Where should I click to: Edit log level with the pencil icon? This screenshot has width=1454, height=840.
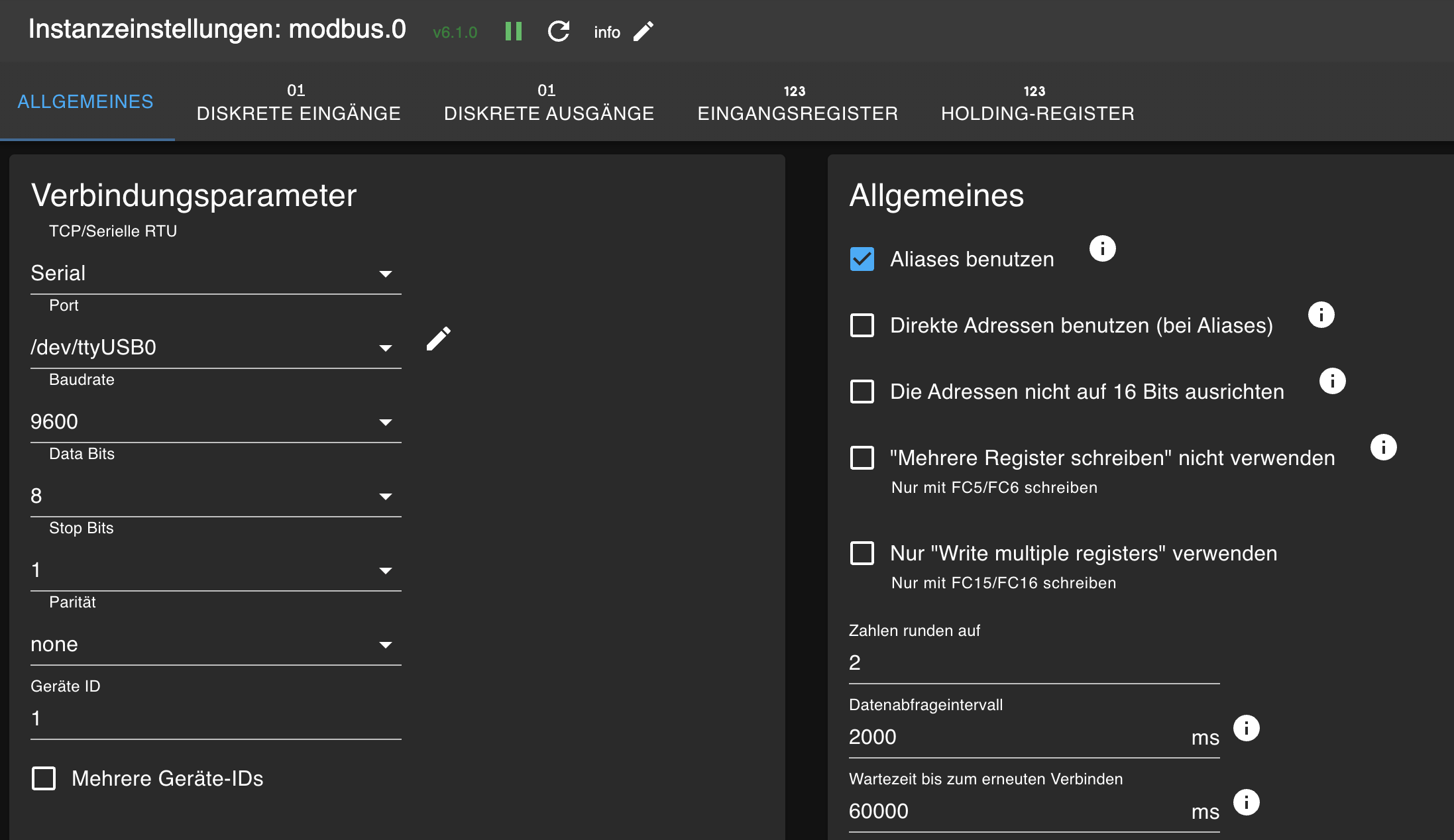point(643,31)
